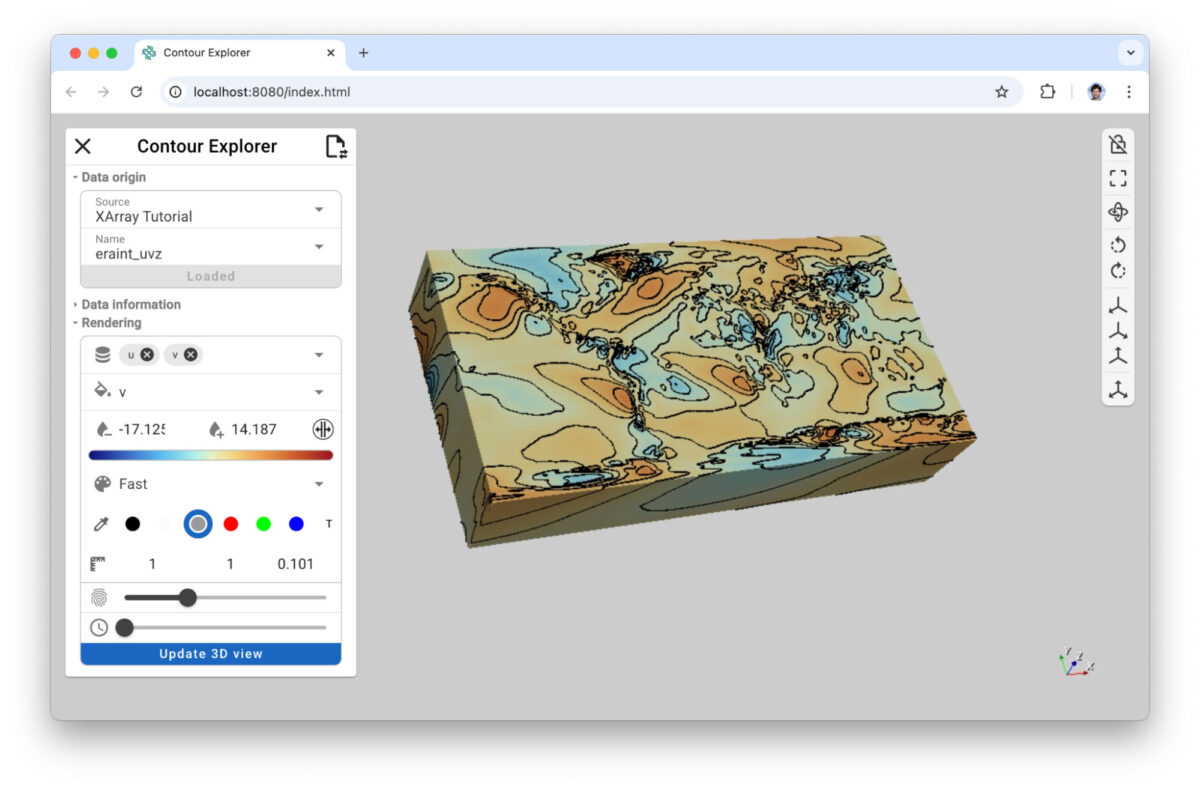
Task: Click the file export icon beside Contour Explorer title
Action: pos(336,145)
